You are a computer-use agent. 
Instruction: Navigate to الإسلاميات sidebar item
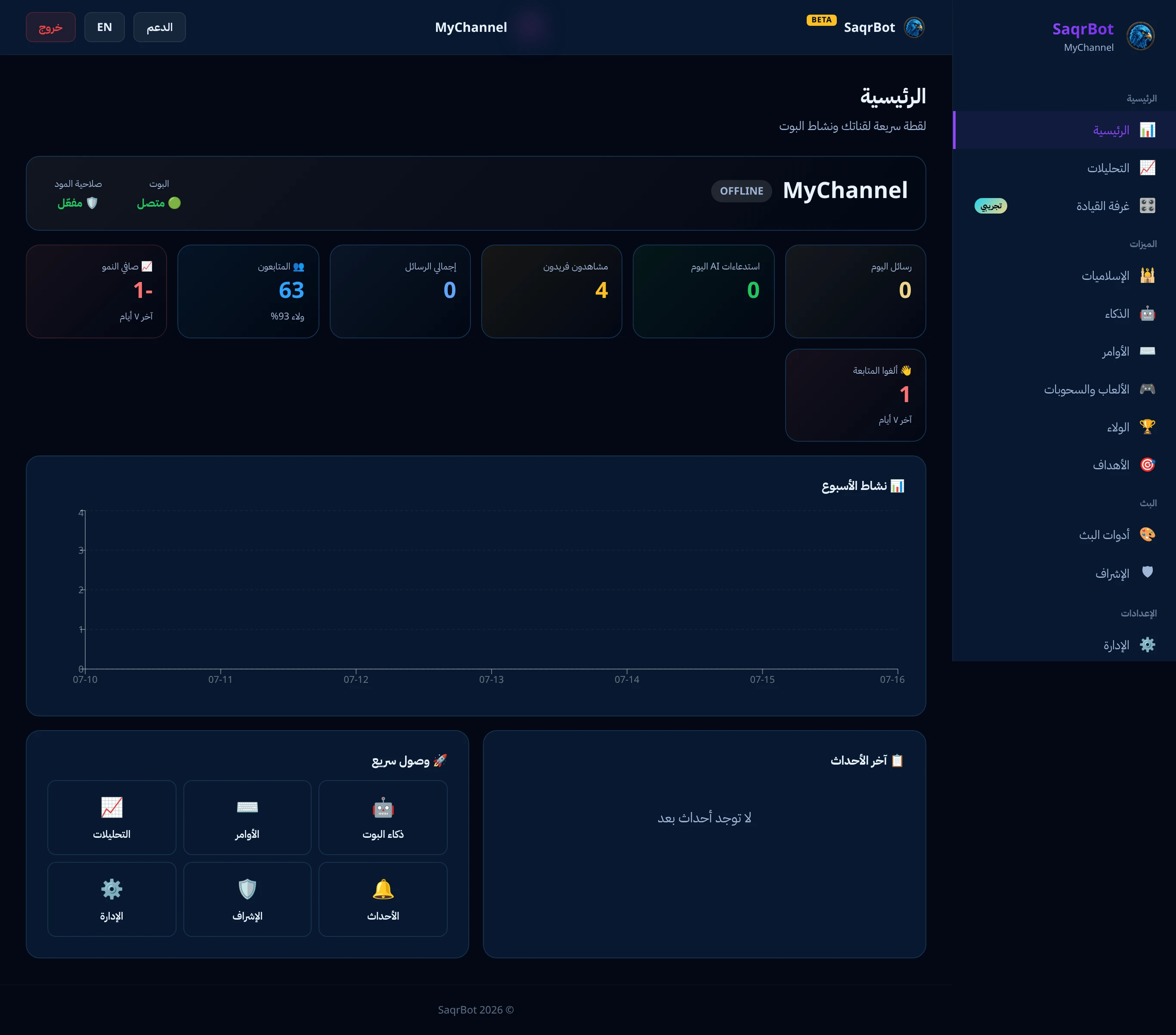1065,276
